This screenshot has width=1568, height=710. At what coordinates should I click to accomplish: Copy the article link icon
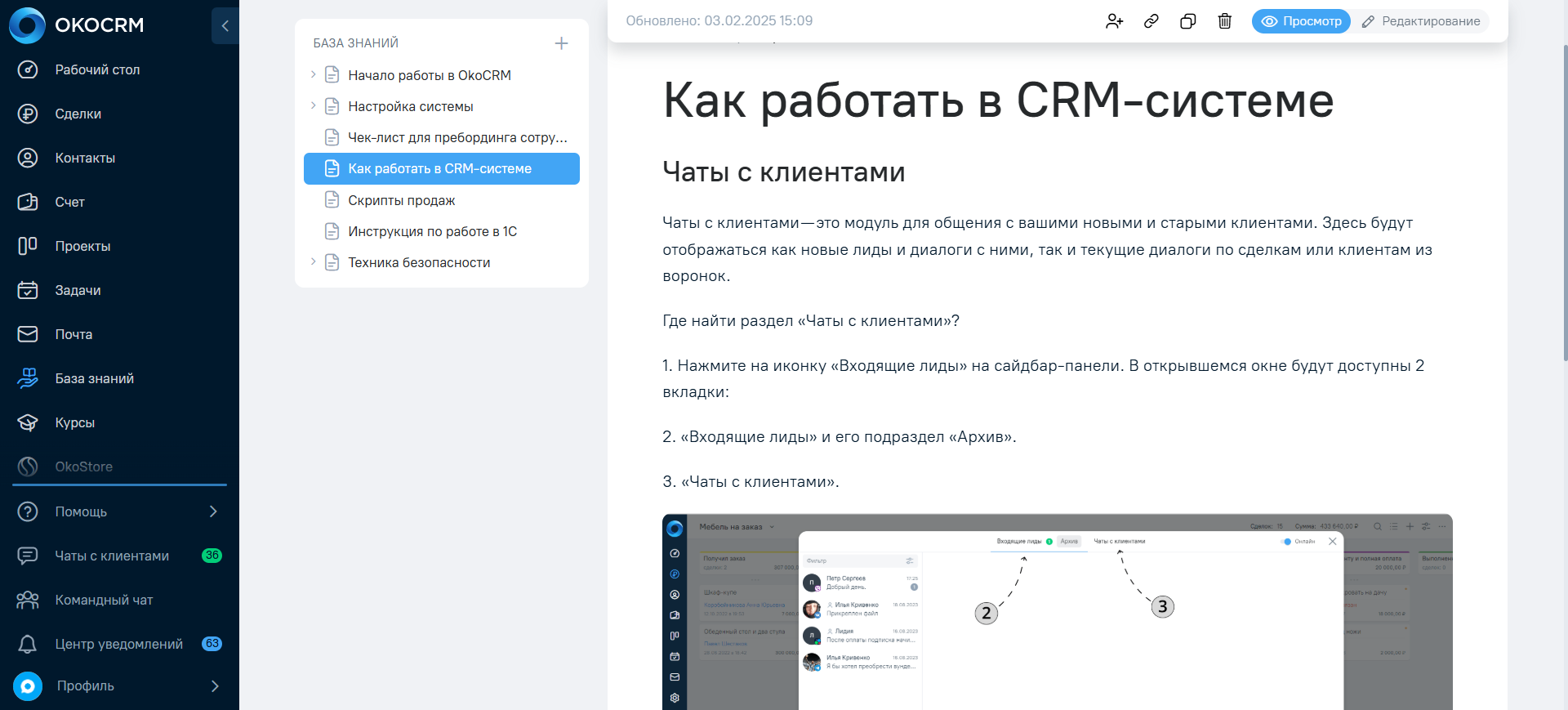pos(1151,21)
